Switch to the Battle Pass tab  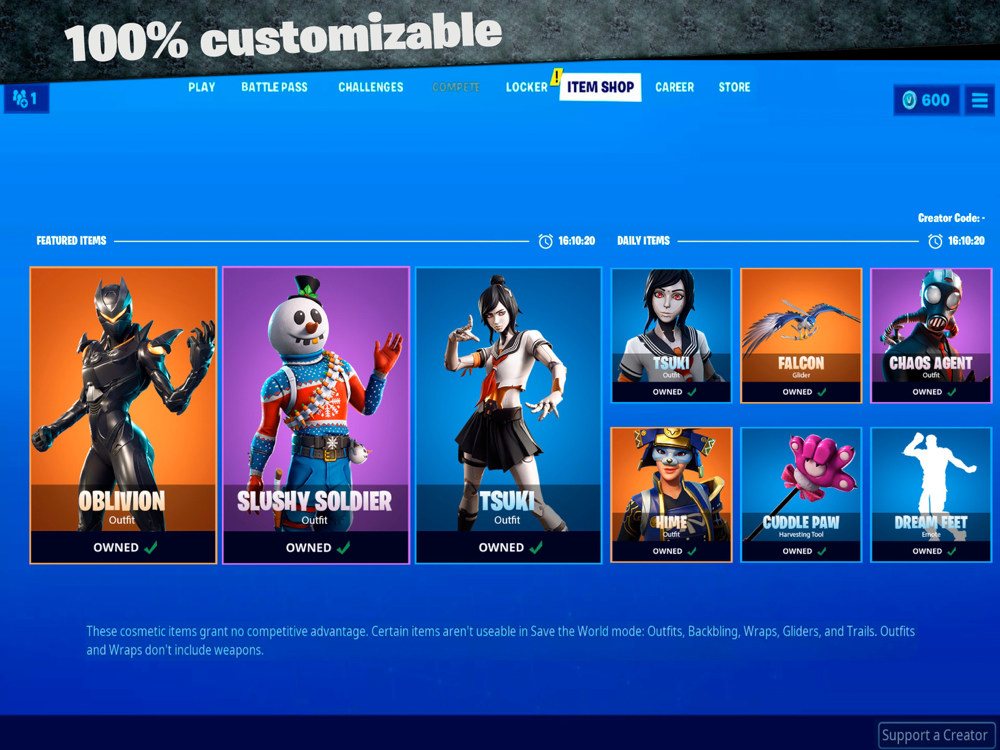click(274, 87)
